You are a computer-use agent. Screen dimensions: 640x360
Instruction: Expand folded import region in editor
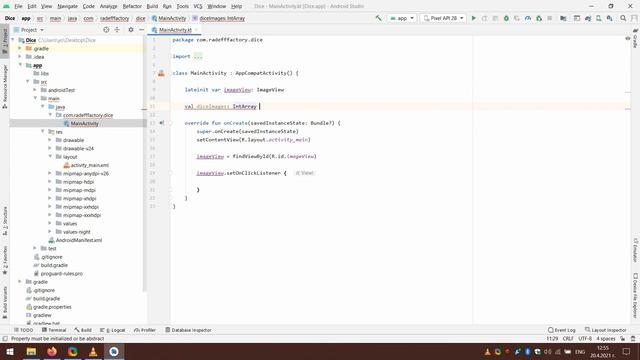coord(198,56)
